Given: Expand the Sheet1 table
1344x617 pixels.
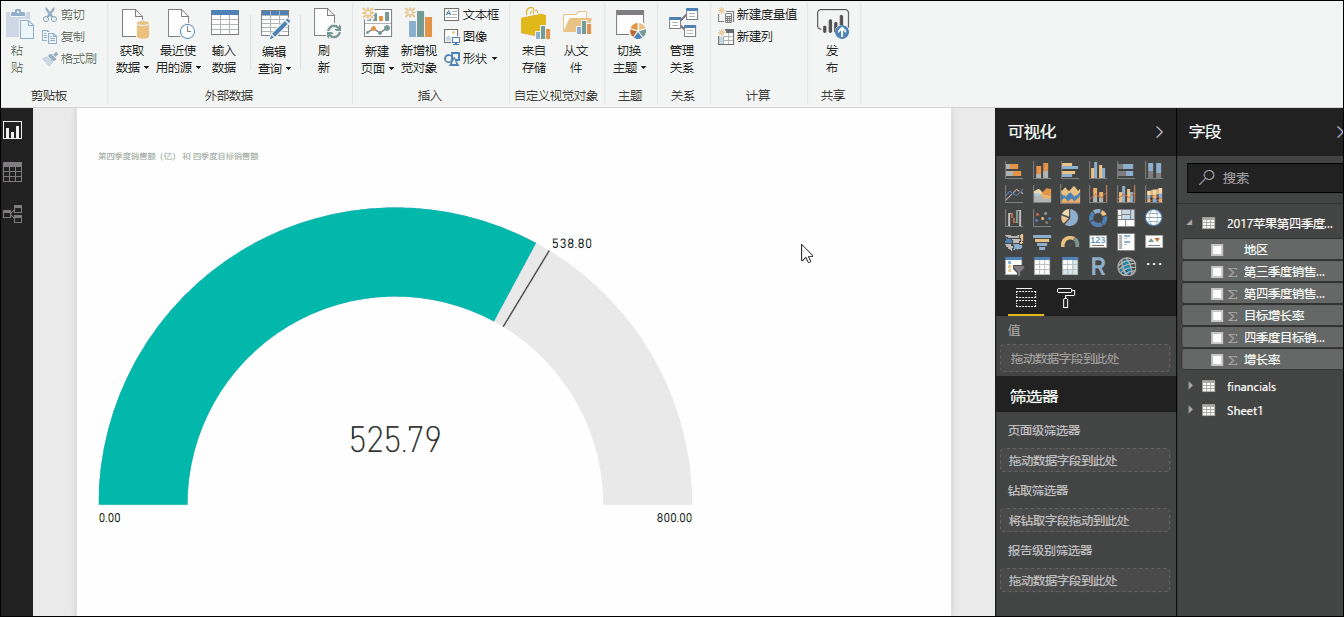Looking at the screenshot, I should pos(1190,410).
